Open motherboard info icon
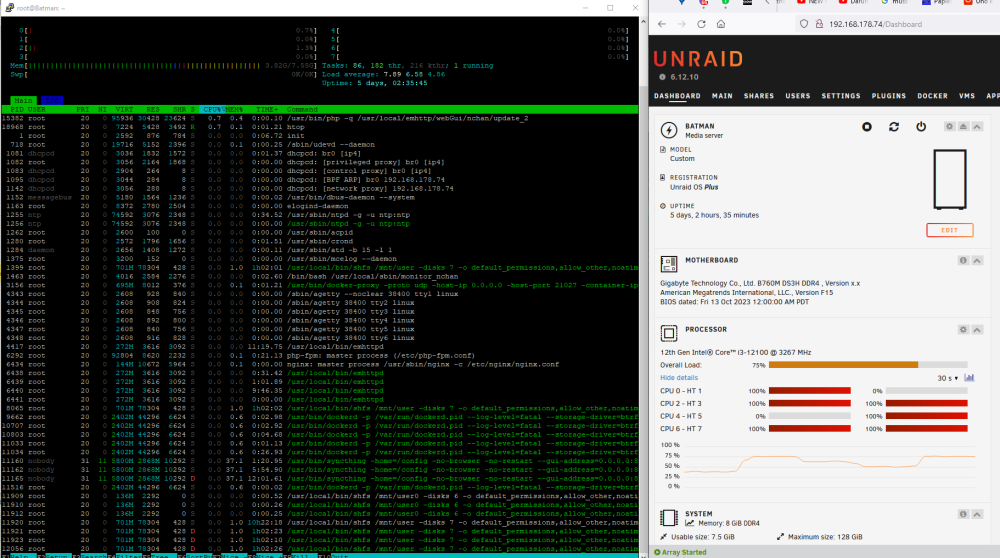 coord(963,260)
